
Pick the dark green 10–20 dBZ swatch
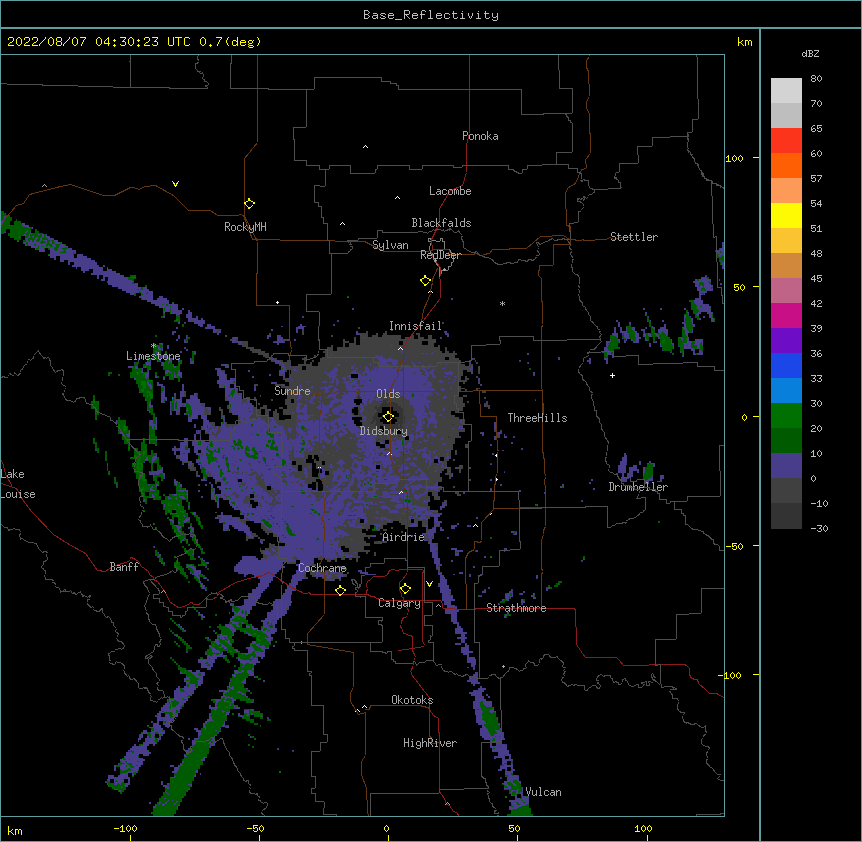coord(786,441)
